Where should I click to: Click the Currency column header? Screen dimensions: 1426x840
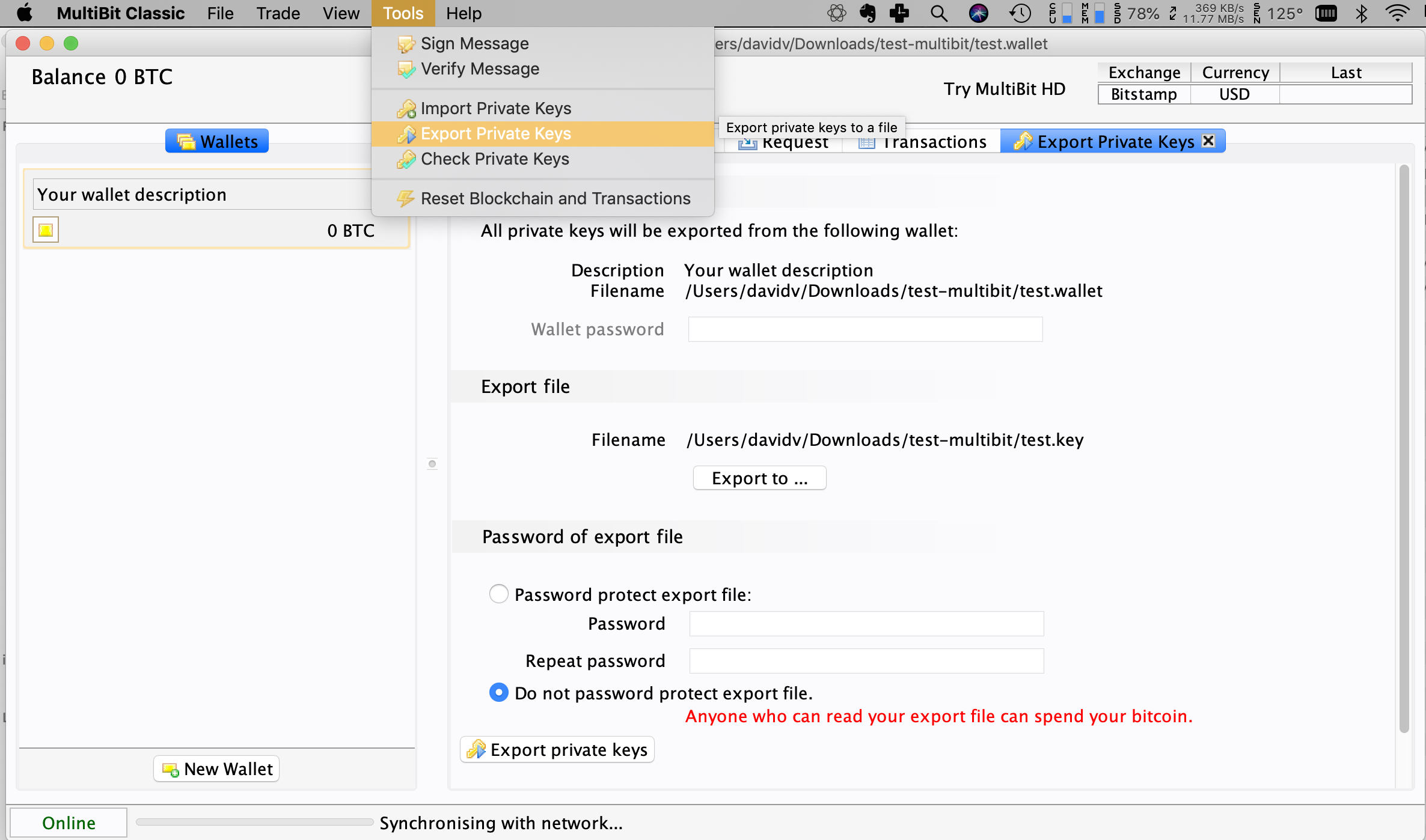(x=1235, y=73)
